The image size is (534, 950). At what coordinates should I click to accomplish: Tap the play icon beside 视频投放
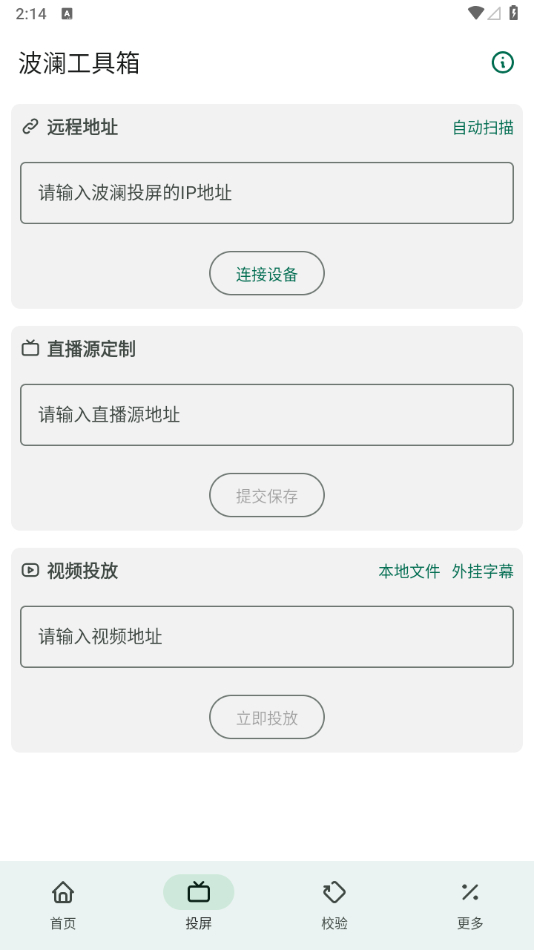(30, 571)
